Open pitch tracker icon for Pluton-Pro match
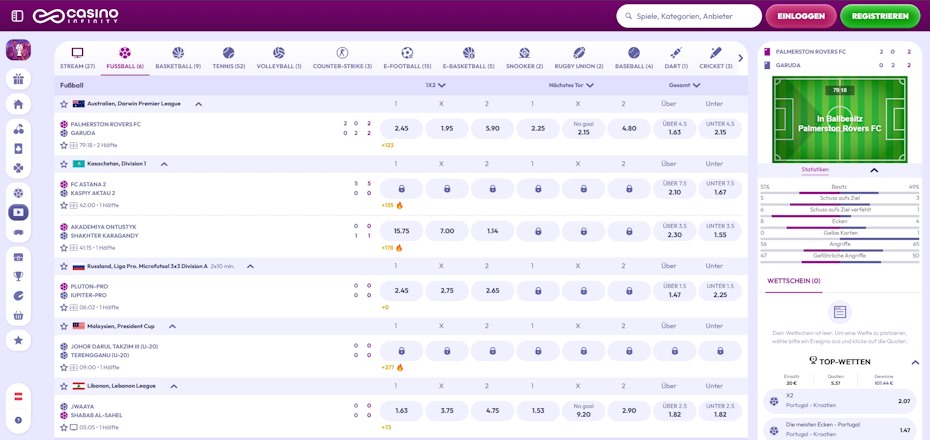This screenshot has width=930, height=440. tap(74, 307)
